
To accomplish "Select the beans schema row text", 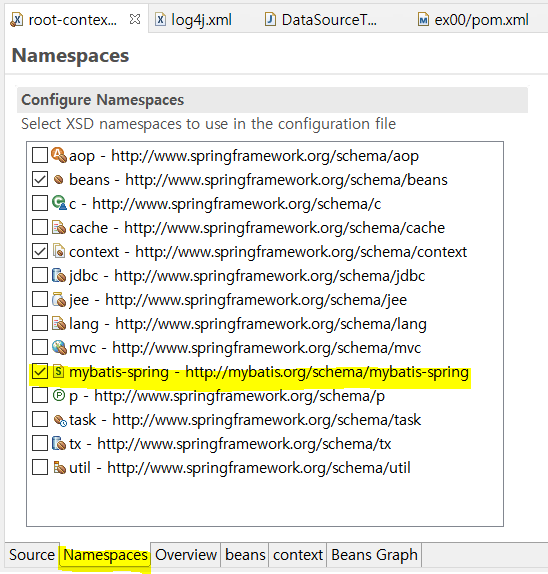I will coord(258,180).
